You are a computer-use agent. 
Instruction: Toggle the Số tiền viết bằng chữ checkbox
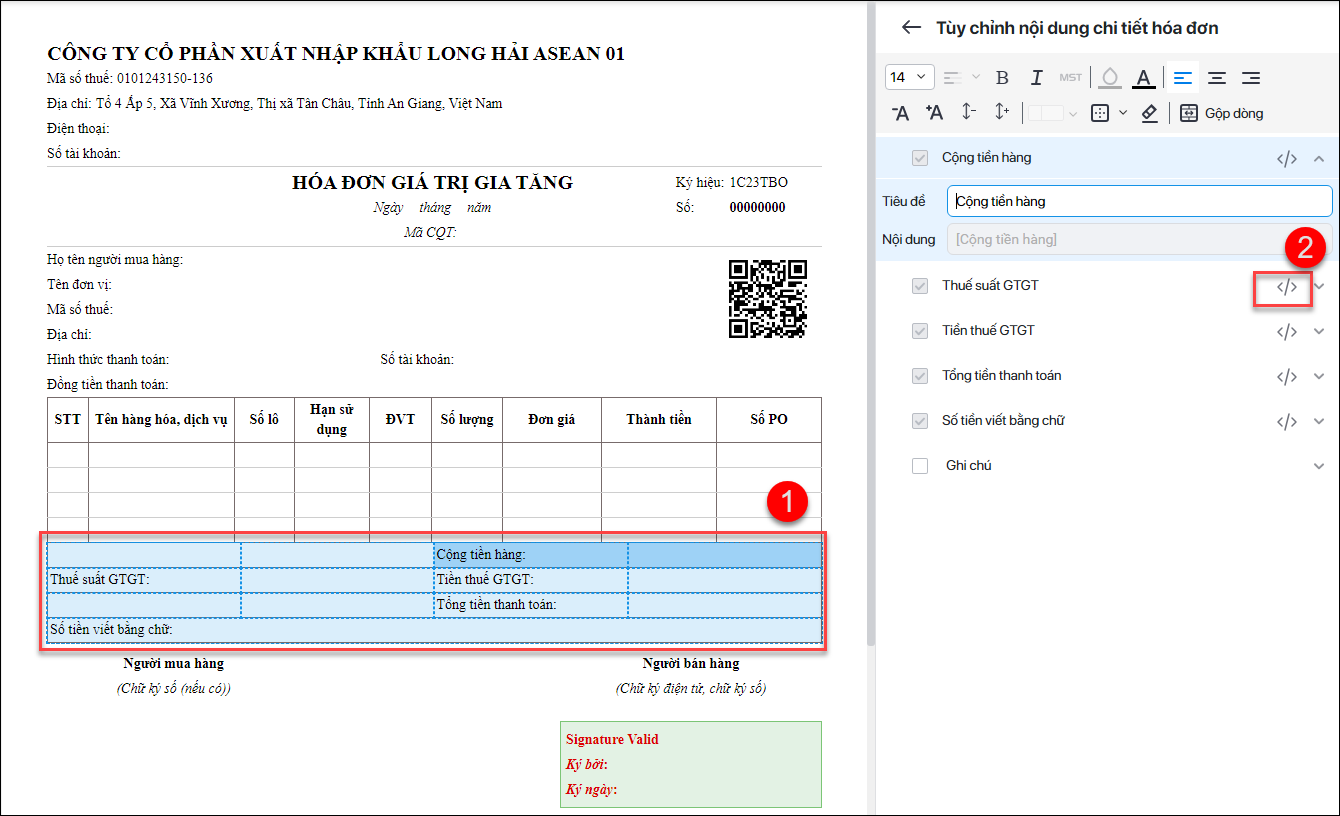pyautogui.click(x=920, y=421)
